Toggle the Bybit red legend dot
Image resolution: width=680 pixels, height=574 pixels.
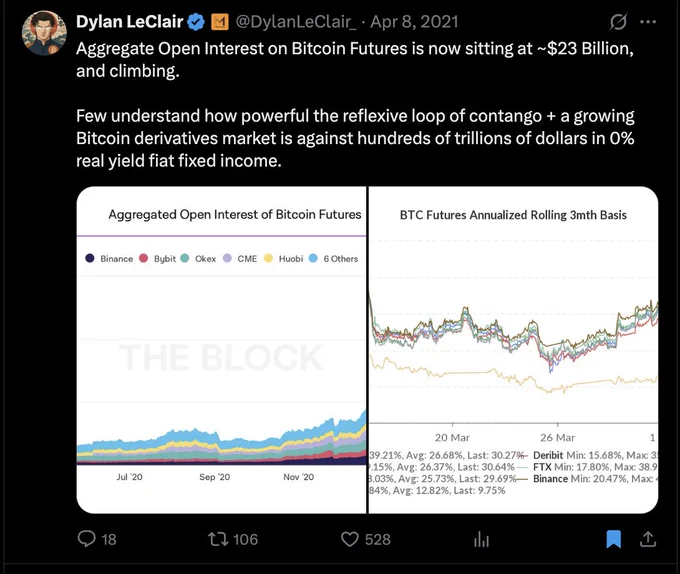tap(144, 258)
